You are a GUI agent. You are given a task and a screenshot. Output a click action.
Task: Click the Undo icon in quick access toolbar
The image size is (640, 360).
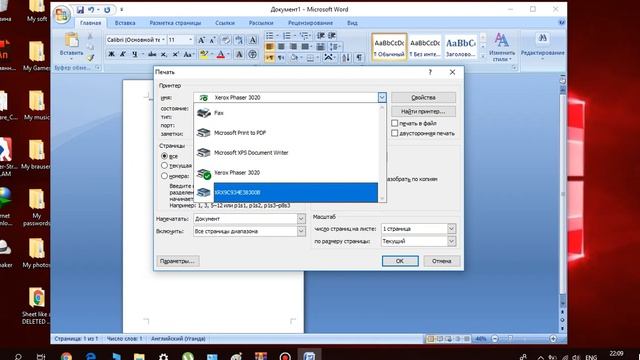tap(91, 10)
